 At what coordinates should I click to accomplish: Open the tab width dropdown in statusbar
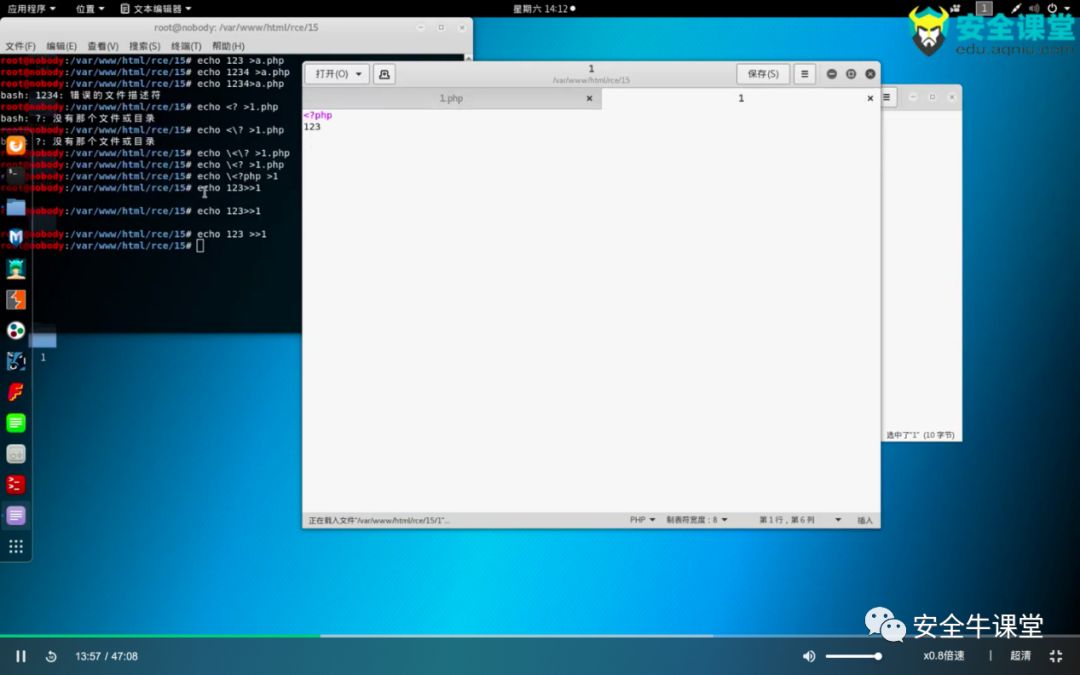coord(696,520)
